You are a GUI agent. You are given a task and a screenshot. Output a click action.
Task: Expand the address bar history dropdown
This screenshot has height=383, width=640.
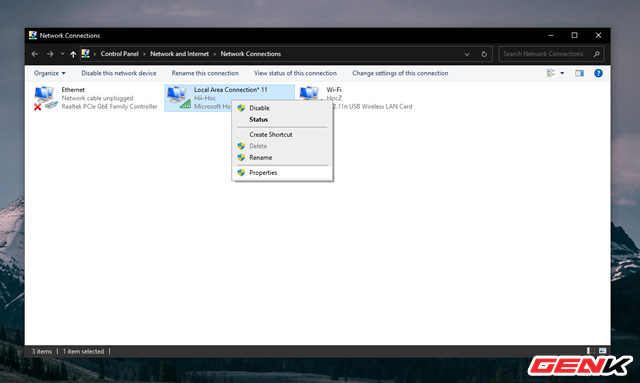467,54
